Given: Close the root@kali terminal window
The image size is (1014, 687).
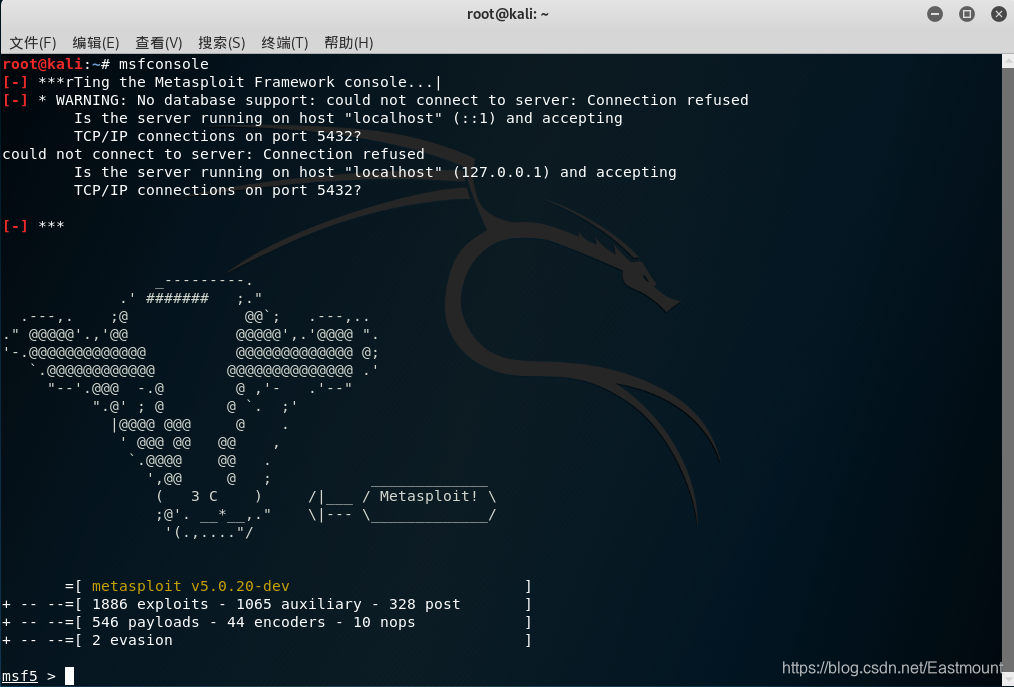Looking at the screenshot, I should (x=998, y=14).
